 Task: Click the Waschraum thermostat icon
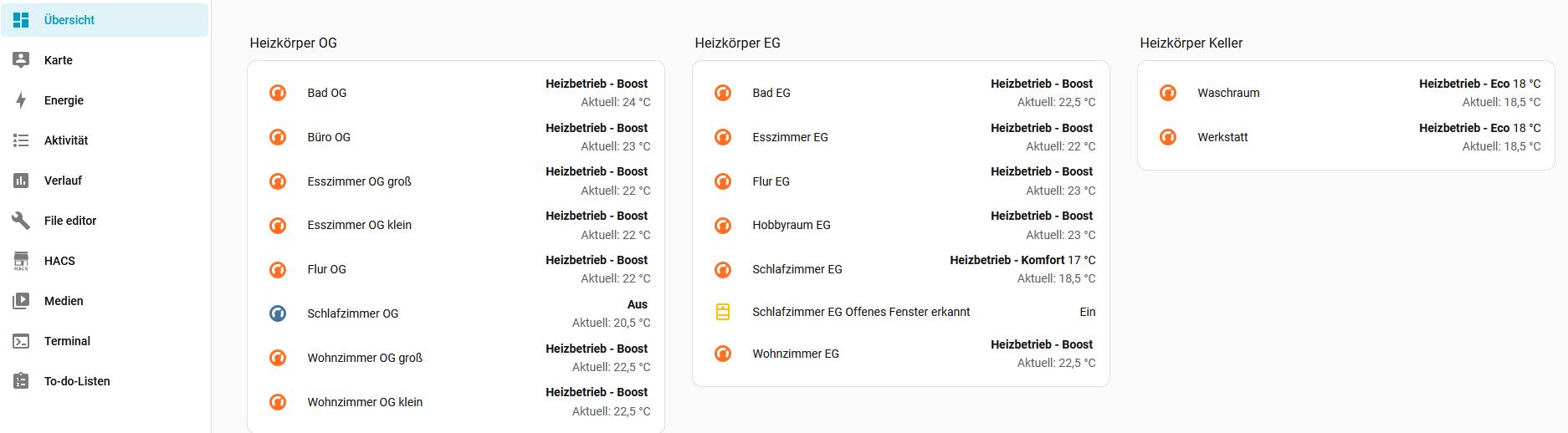click(x=1168, y=93)
